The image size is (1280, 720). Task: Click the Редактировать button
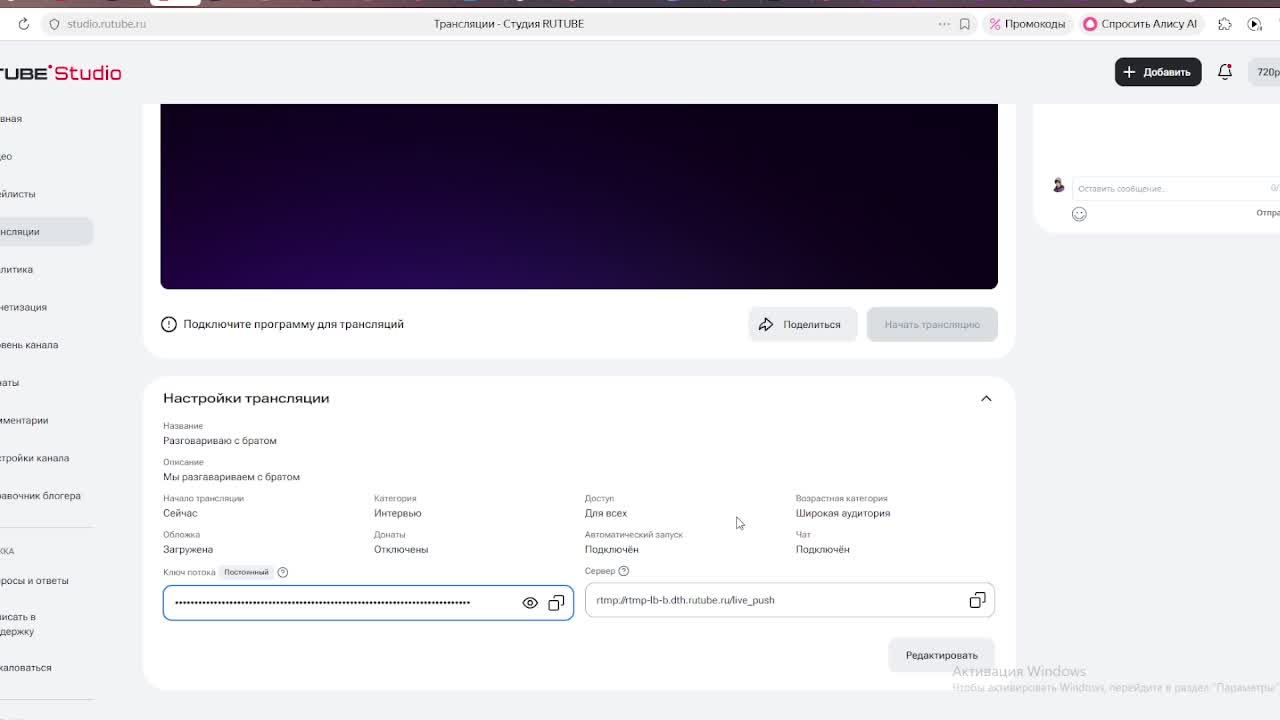(942, 655)
